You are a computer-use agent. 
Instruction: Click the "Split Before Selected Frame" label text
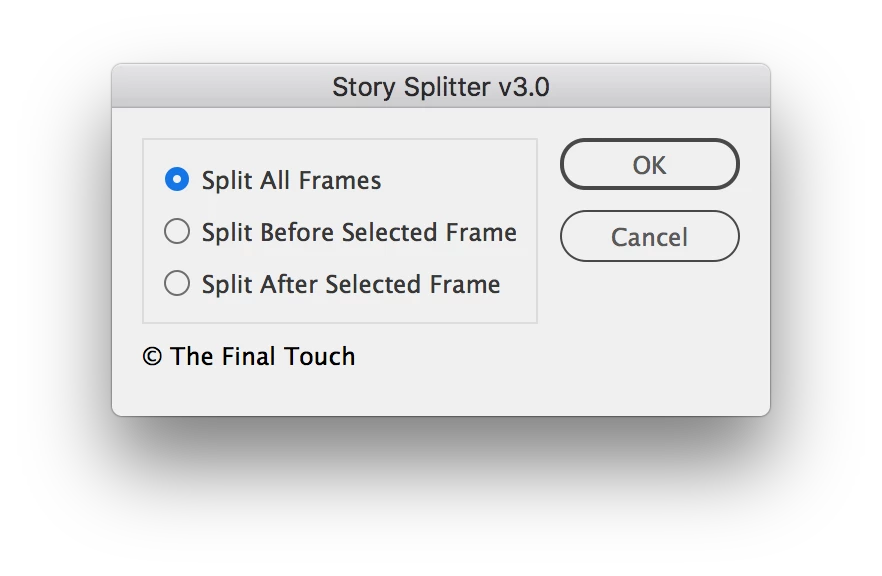(x=359, y=233)
